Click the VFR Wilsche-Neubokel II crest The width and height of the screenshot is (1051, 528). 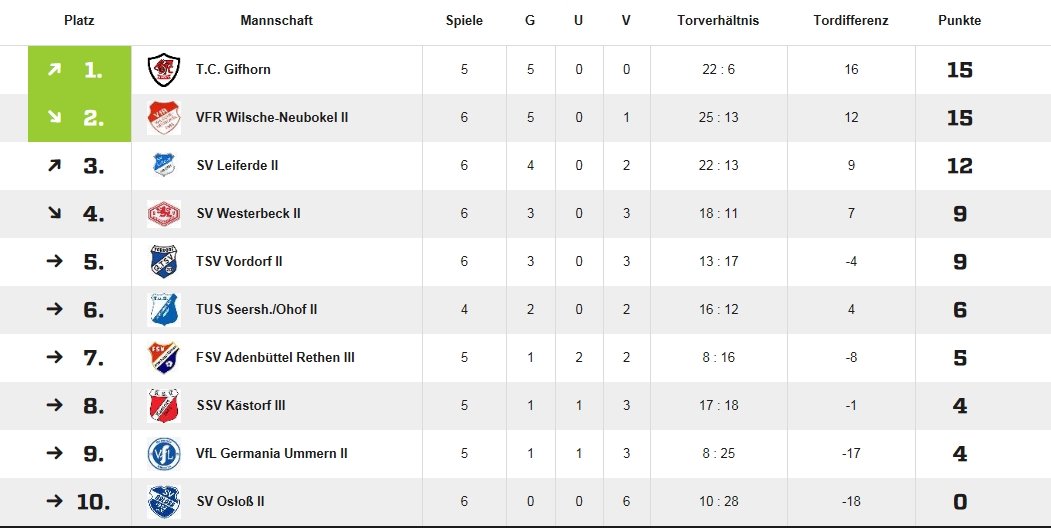[164, 118]
